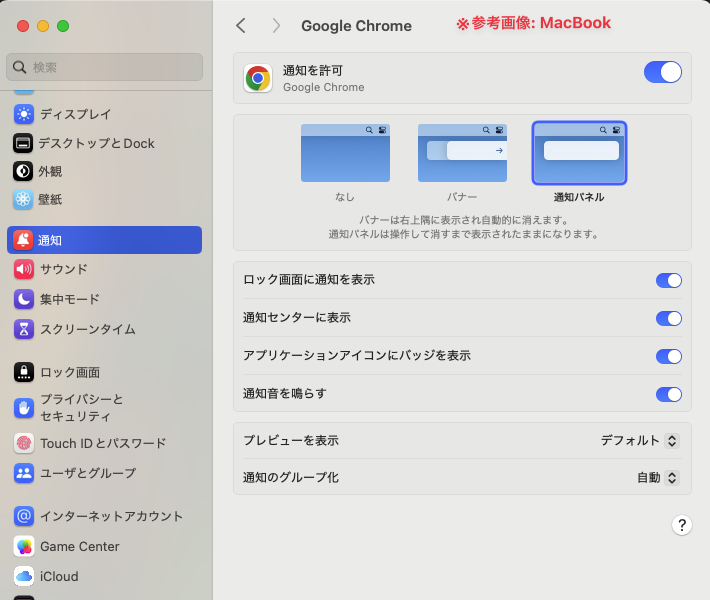Open プライバシーとセキュリティ sidebar item

(82, 407)
